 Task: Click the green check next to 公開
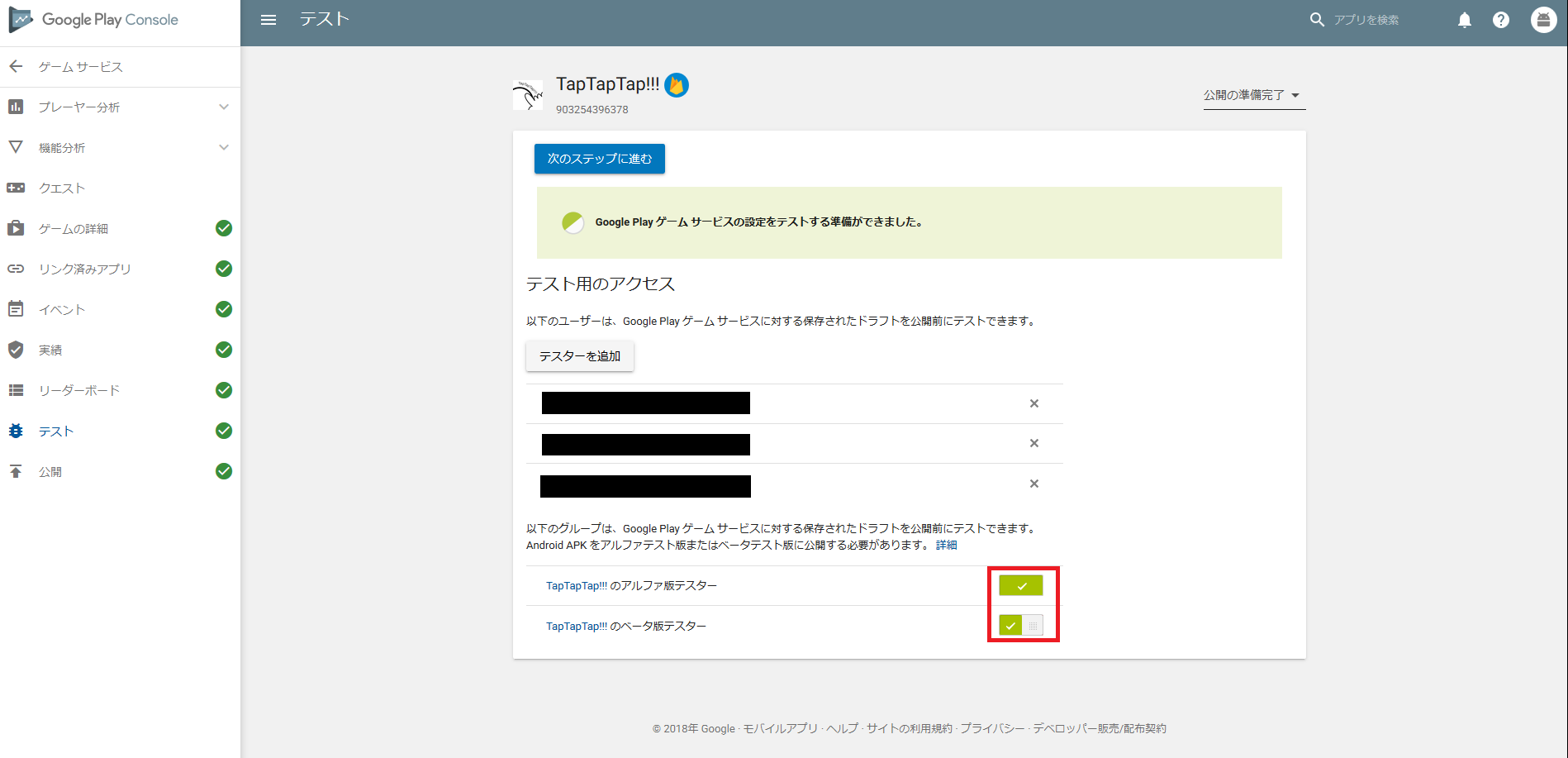pos(224,471)
